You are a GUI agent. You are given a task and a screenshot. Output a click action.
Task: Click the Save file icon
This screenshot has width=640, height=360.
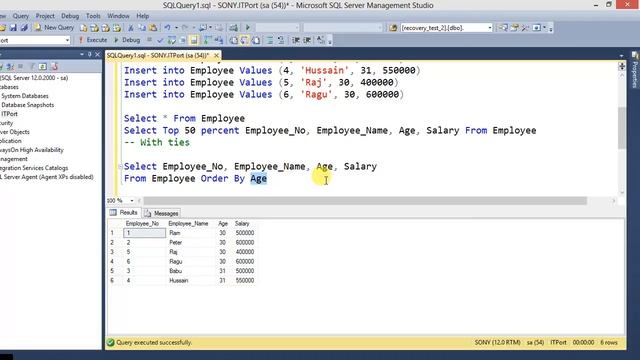13,28
